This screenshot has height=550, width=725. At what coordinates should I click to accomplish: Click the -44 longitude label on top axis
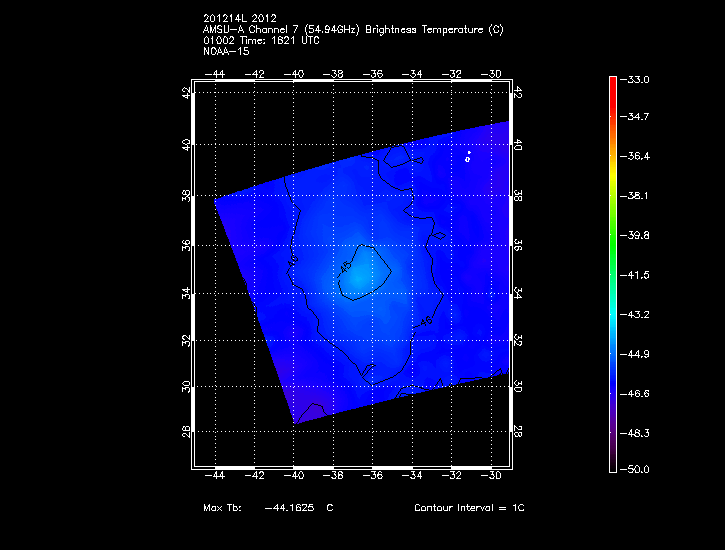click(x=216, y=74)
